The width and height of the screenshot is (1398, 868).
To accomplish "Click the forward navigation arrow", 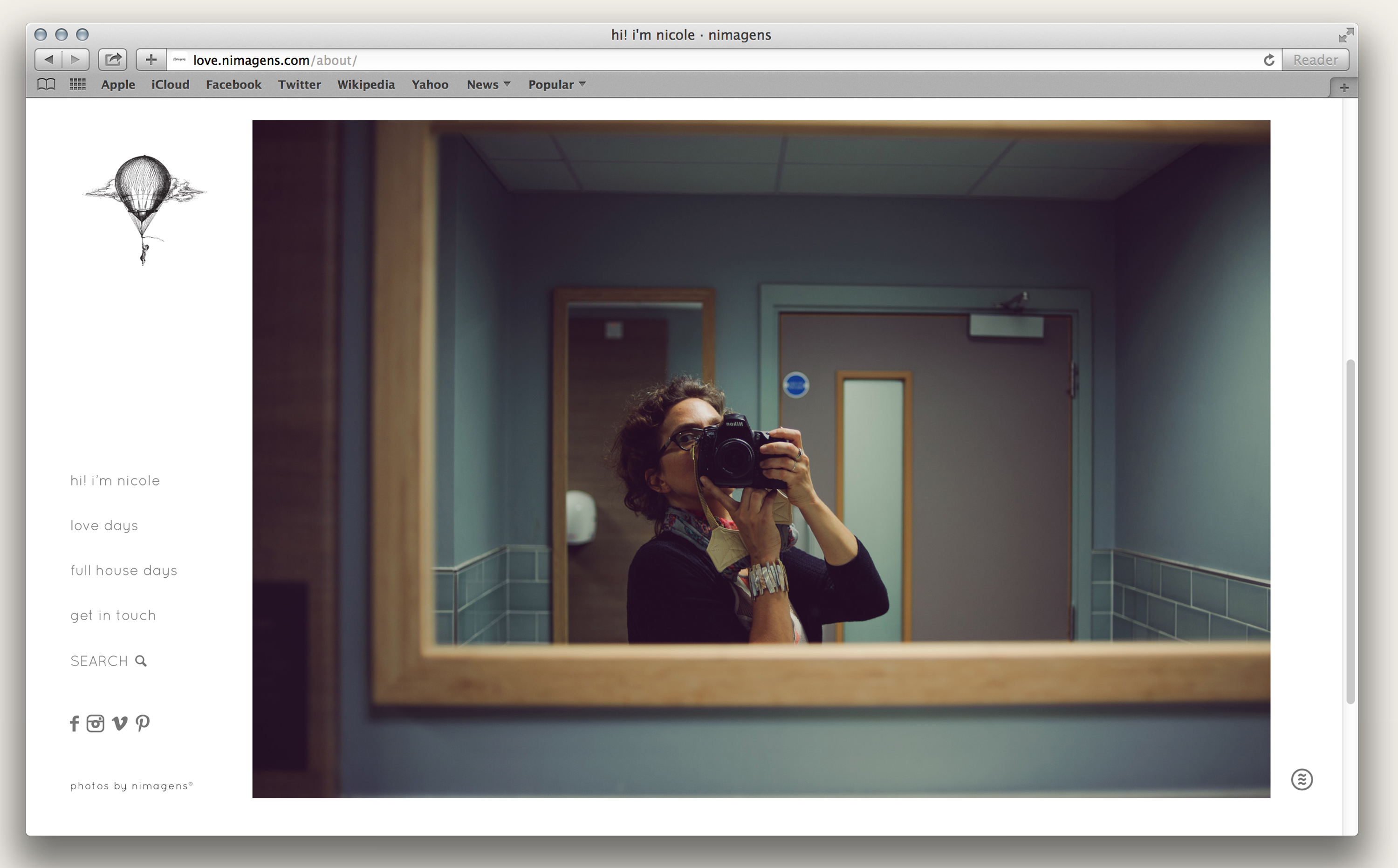I will [75, 60].
